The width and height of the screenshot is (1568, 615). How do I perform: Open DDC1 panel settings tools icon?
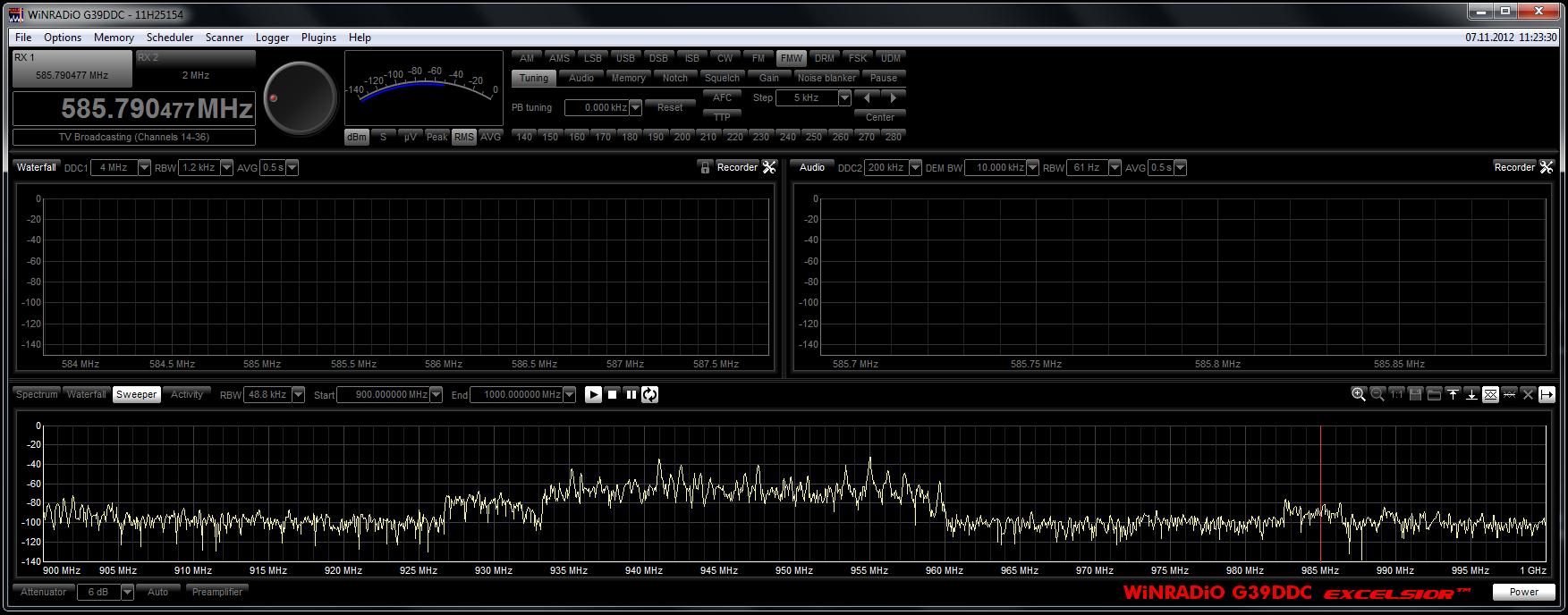768,167
